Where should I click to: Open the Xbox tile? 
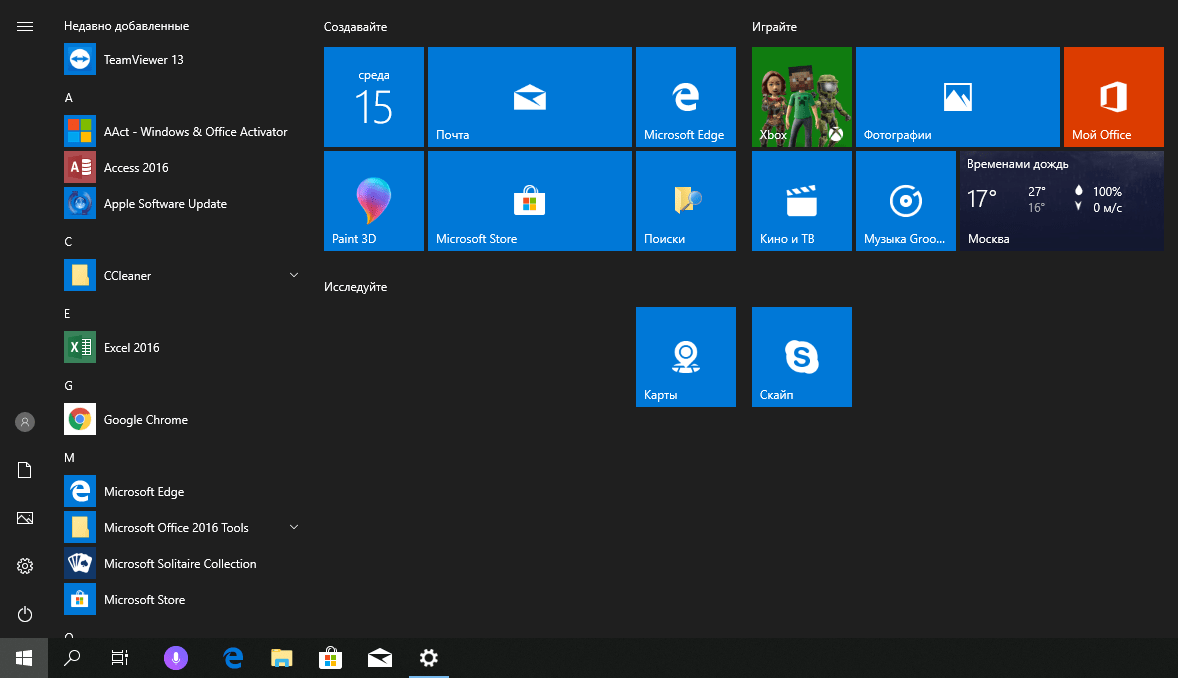click(802, 97)
